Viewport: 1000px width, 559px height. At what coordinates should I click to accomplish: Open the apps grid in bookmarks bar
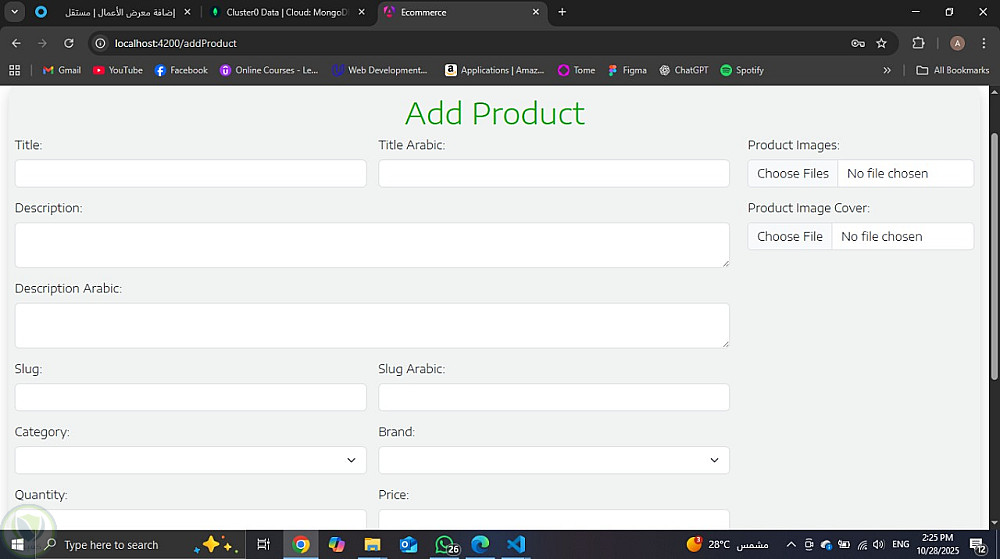[x=15, y=70]
